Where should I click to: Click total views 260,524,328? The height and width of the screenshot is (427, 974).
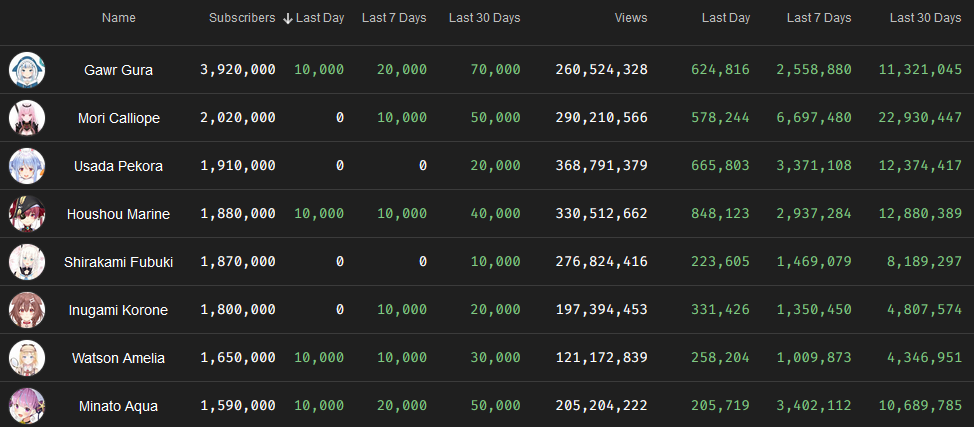[x=601, y=70]
